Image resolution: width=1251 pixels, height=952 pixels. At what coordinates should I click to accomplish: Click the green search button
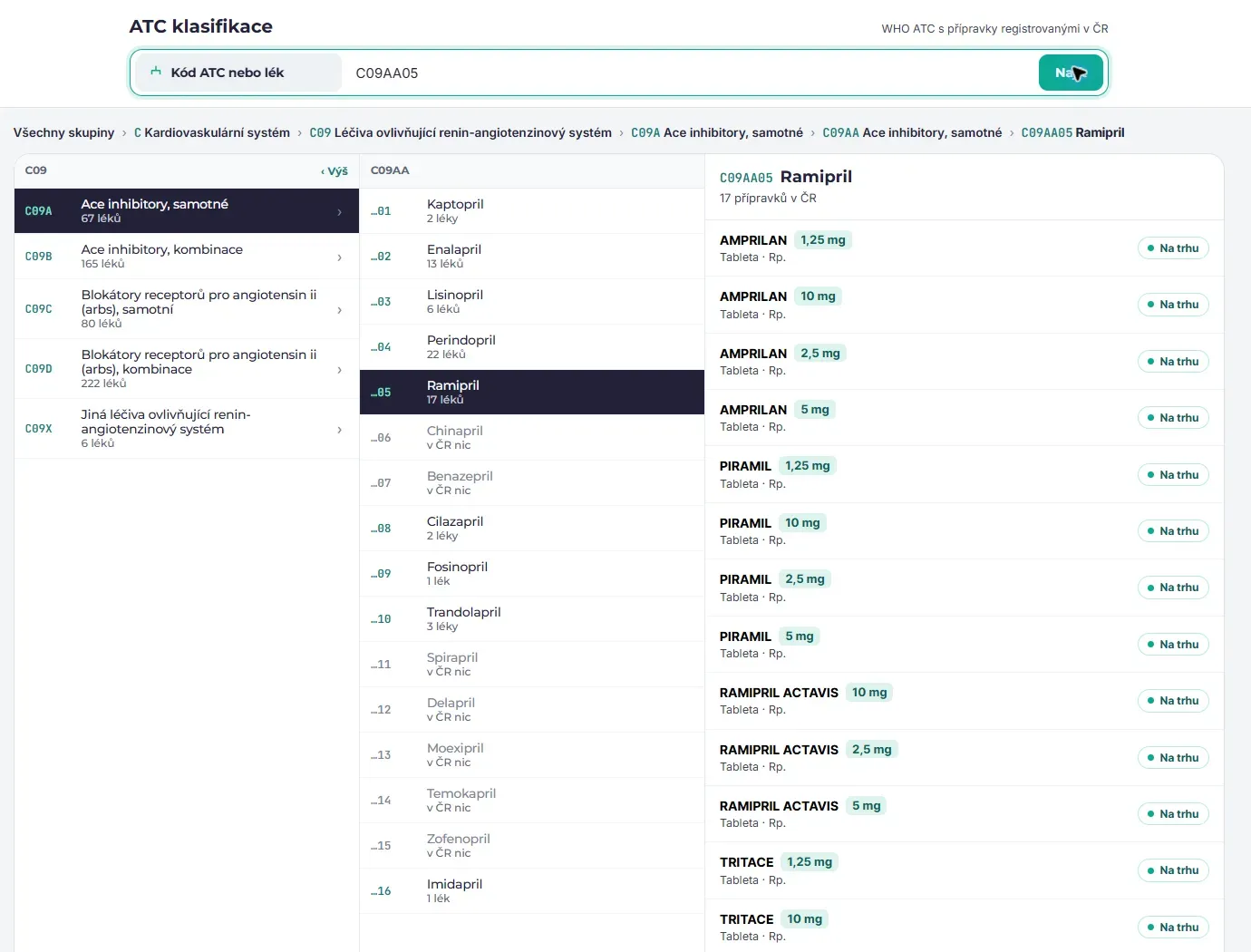point(1071,73)
